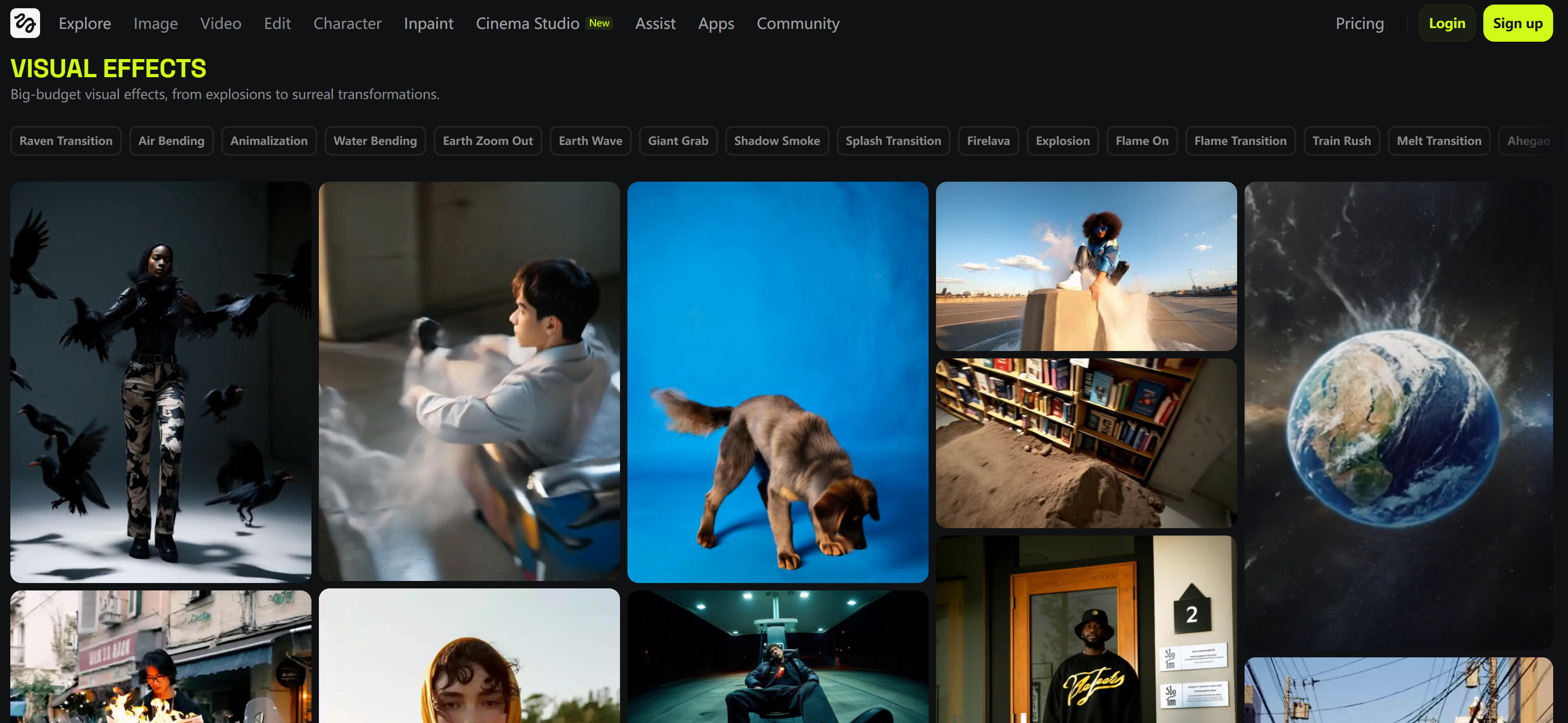Choose the Earth Zoom Out tag
This screenshot has height=723, width=1568.
click(x=487, y=140)
